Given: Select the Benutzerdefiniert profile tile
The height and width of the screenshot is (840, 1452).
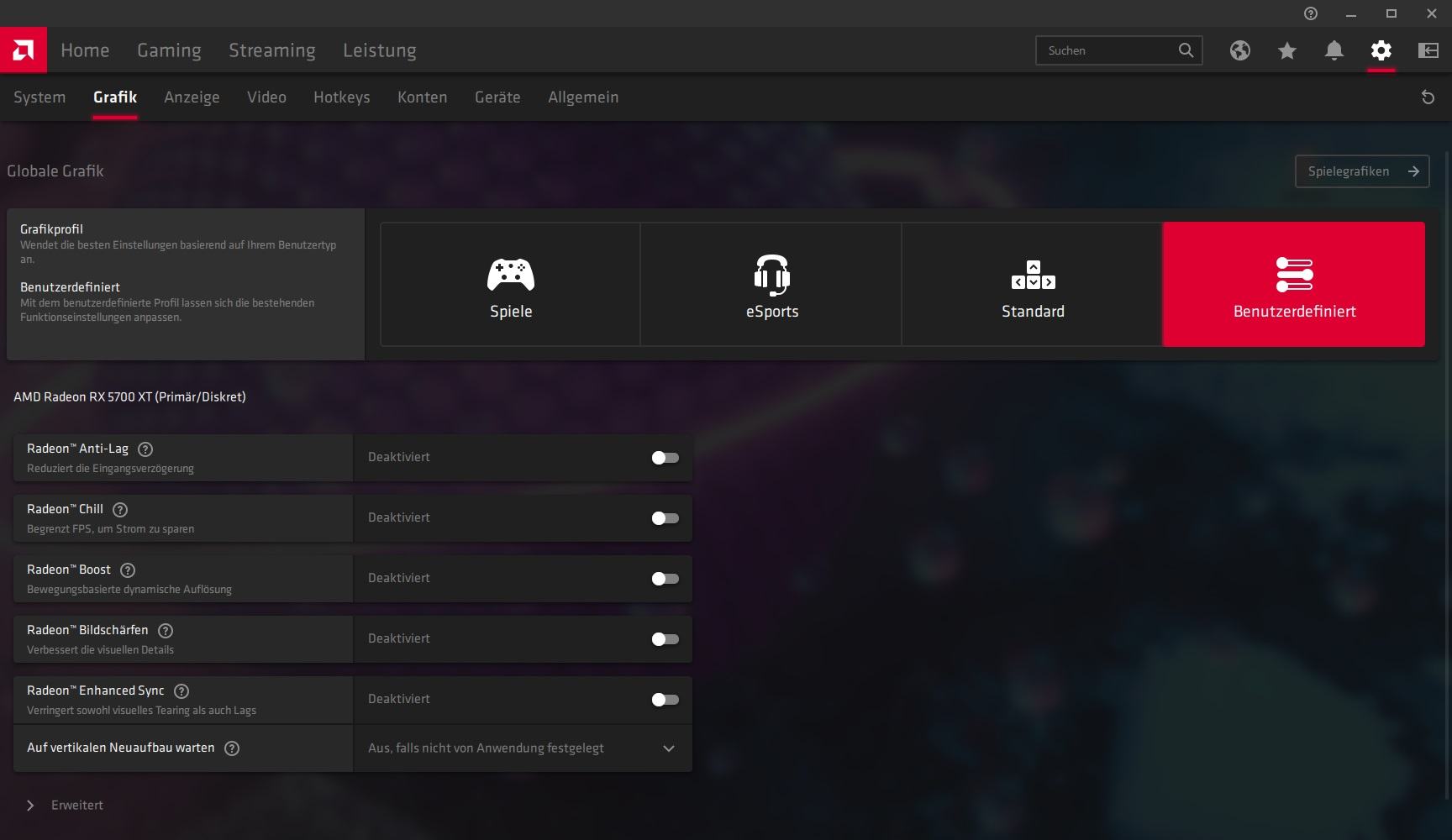Looking at the screenshot, I should (x=1294, y=285).
